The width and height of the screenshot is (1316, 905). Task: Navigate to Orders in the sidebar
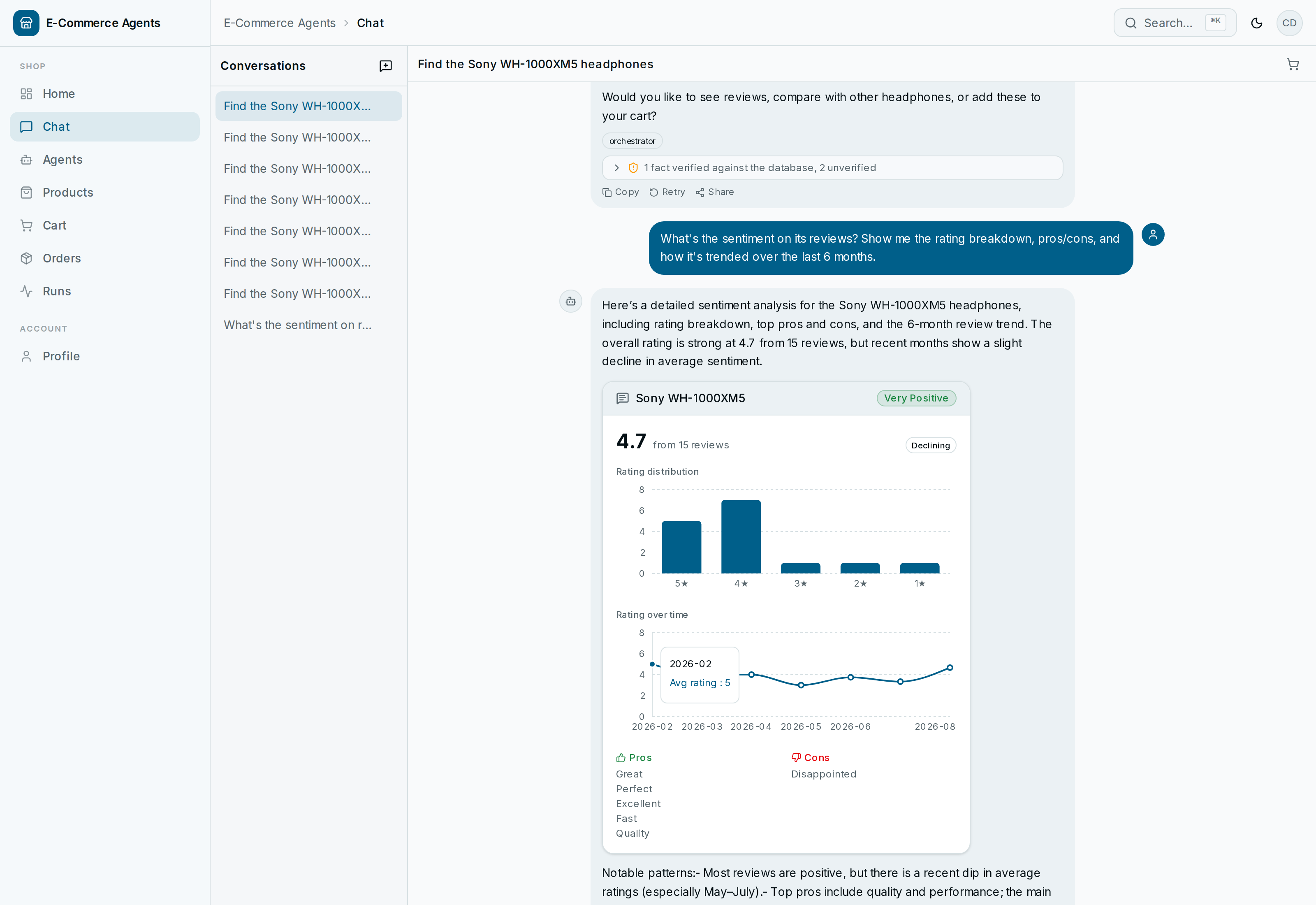click(105, 258)
